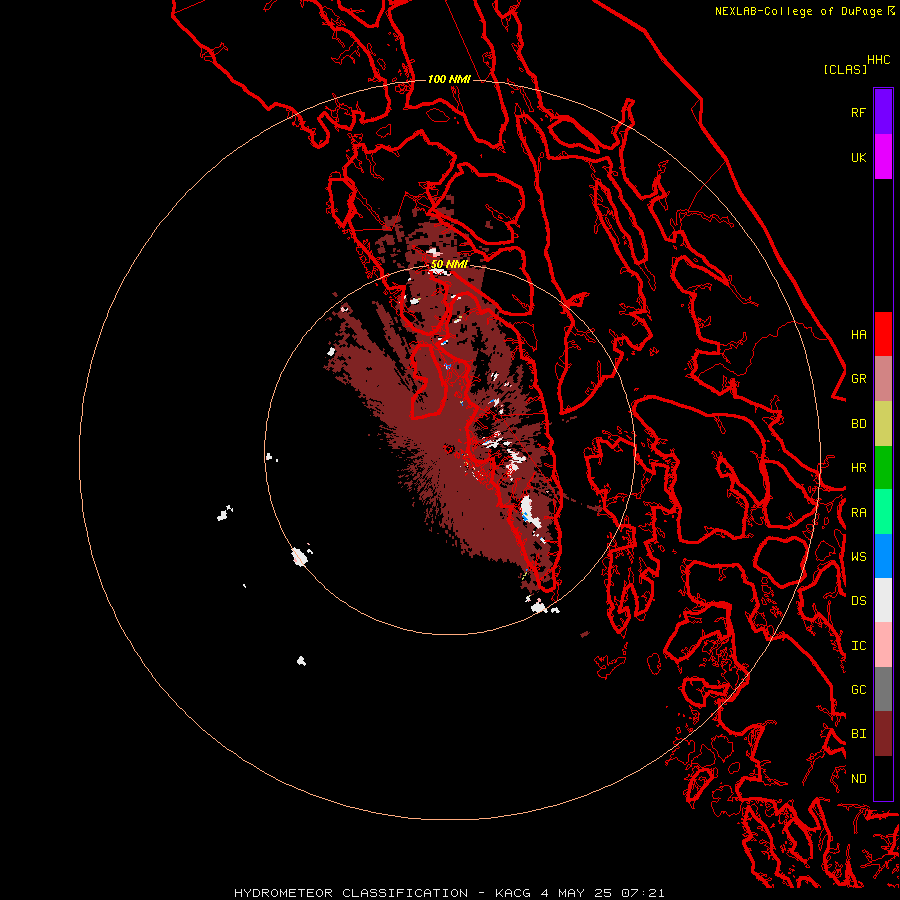Click the NEXLAB-College of DuPage credit text
Screen dimensions: 900x900
coord(798,11)
